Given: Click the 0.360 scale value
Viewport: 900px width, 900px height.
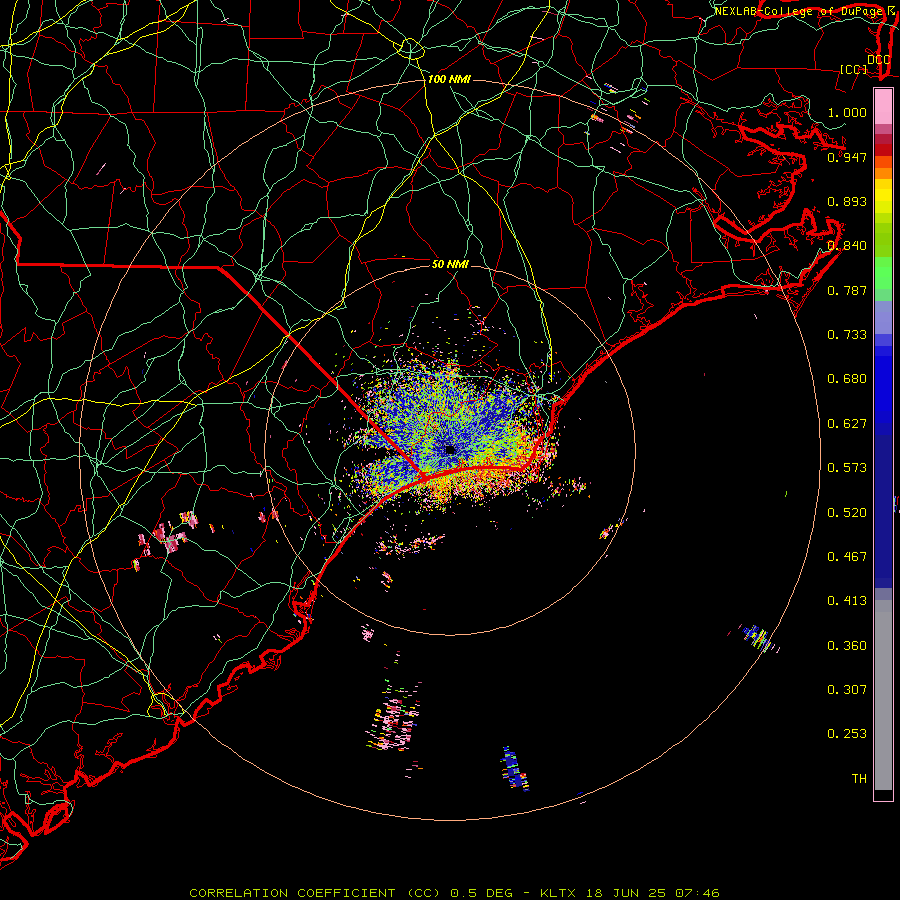Looking at the screenshot, I should point(847,646).
